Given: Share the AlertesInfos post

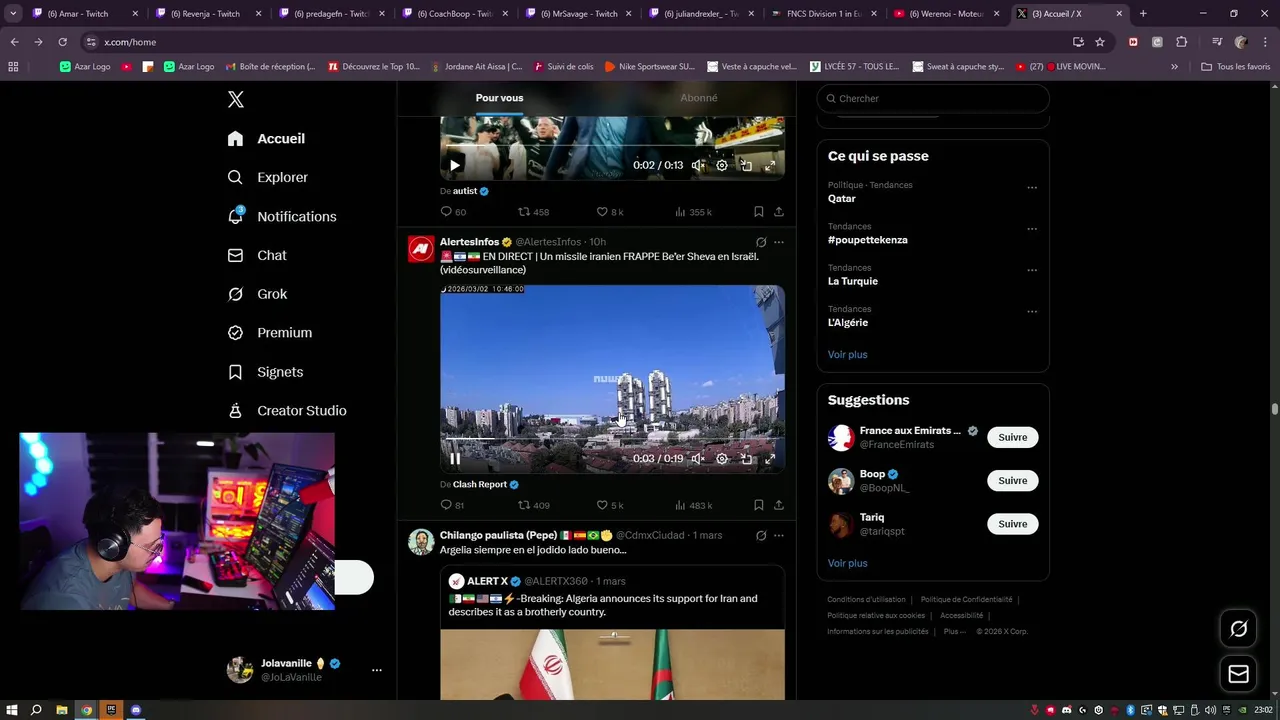Looking at the screenshot, I should coord(779,505).
